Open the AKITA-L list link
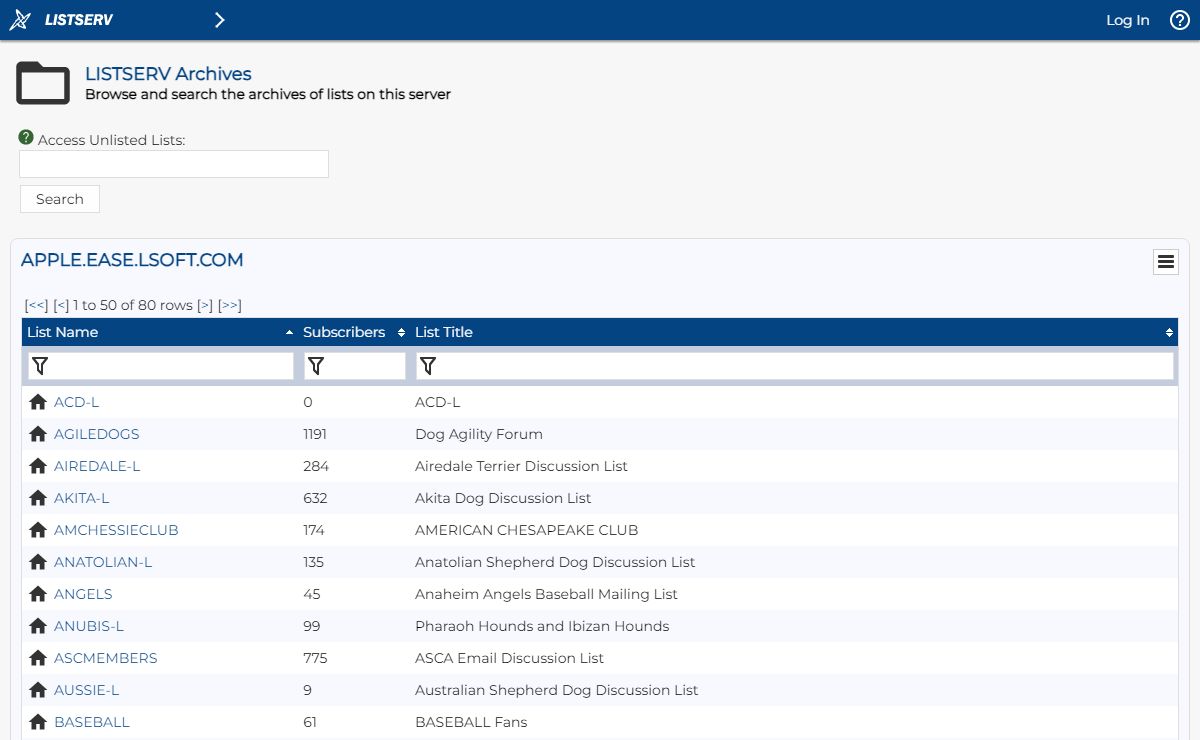The image size is (1200, 740). (82, 498)
